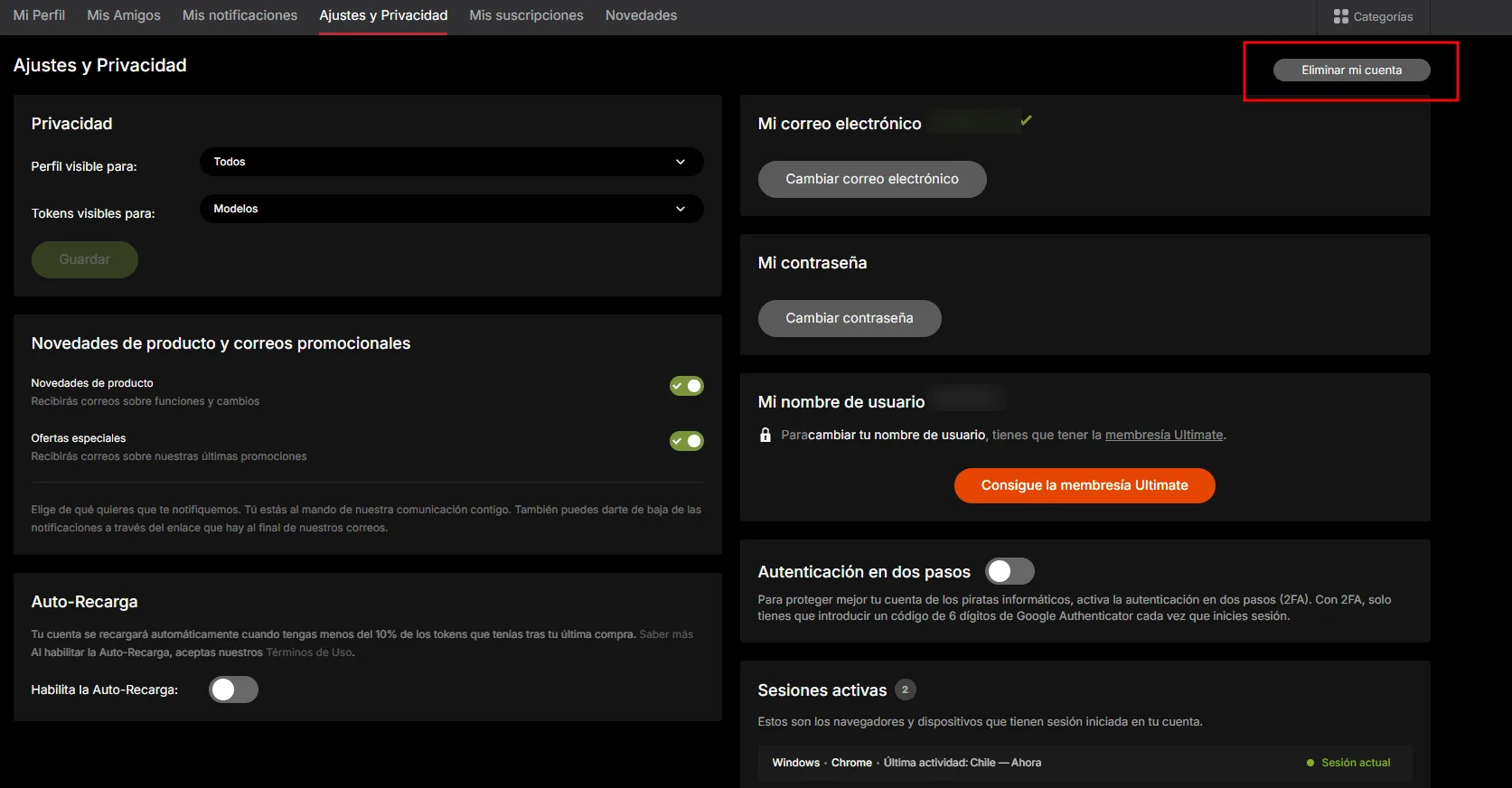
Task: Click the Sesión actual label
Action: pyautogui.click(x=1356, y=763)
